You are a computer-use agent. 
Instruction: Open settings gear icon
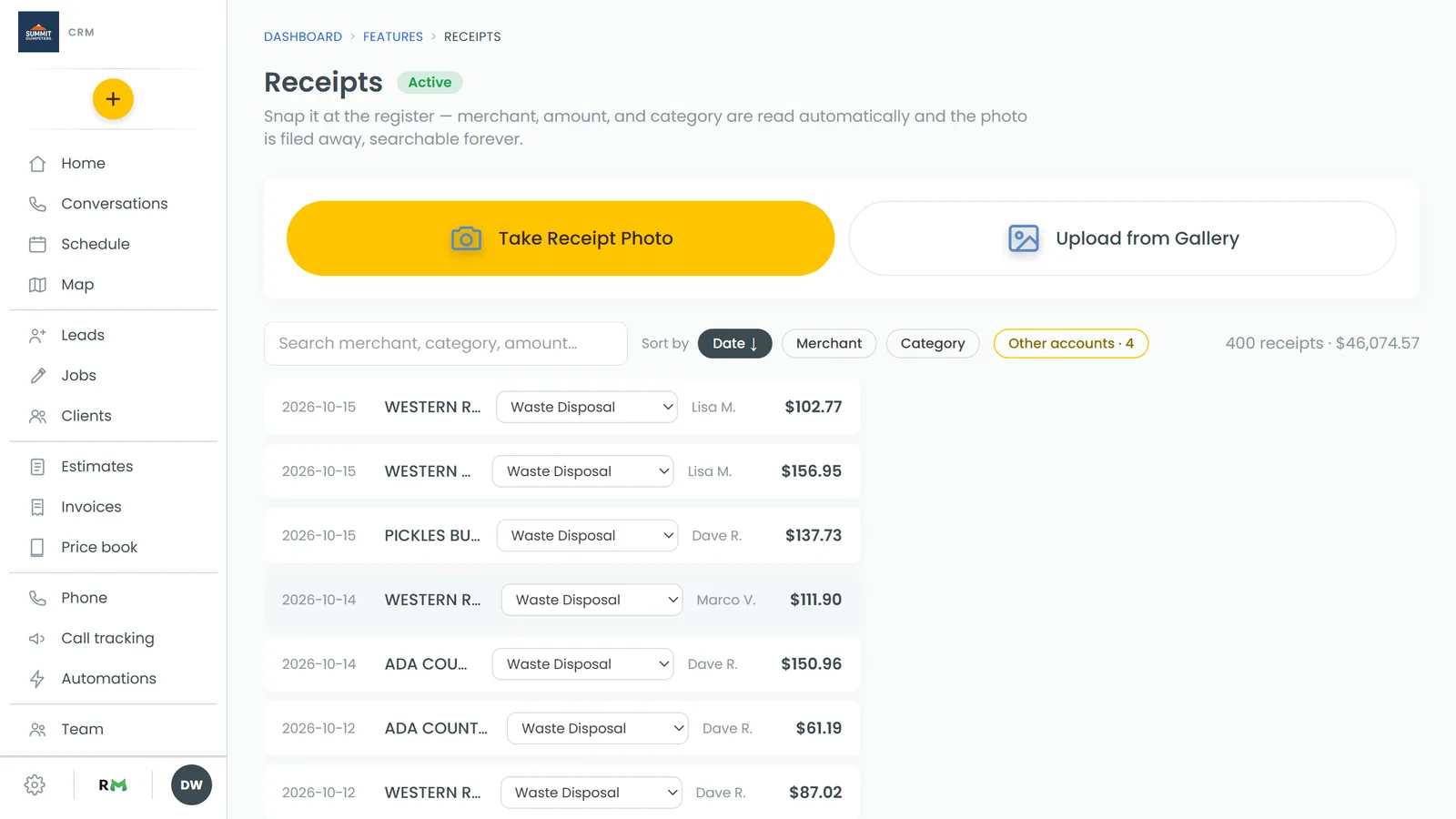(35, 785)
